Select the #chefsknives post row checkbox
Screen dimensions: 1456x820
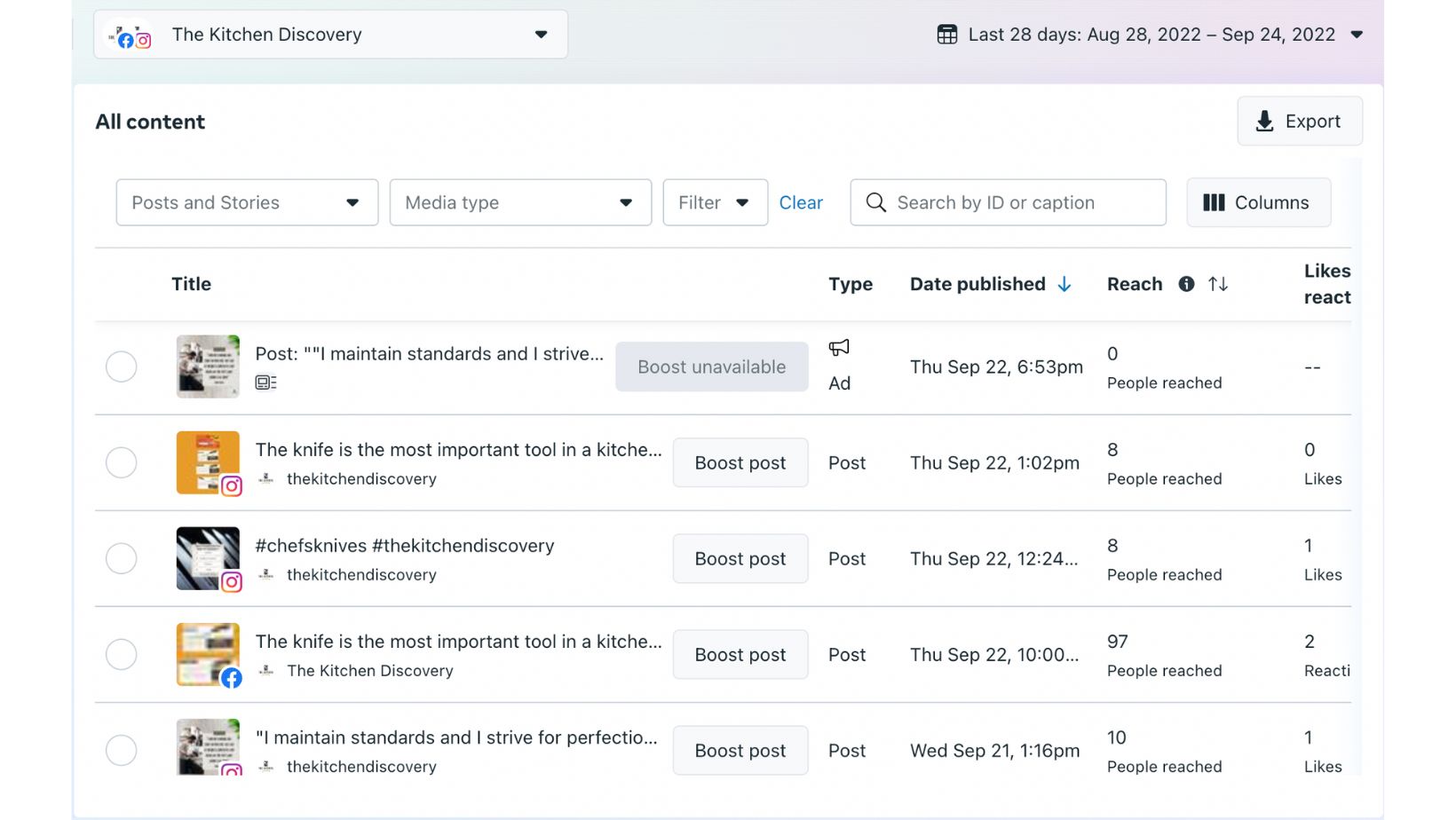pos(122,558)
